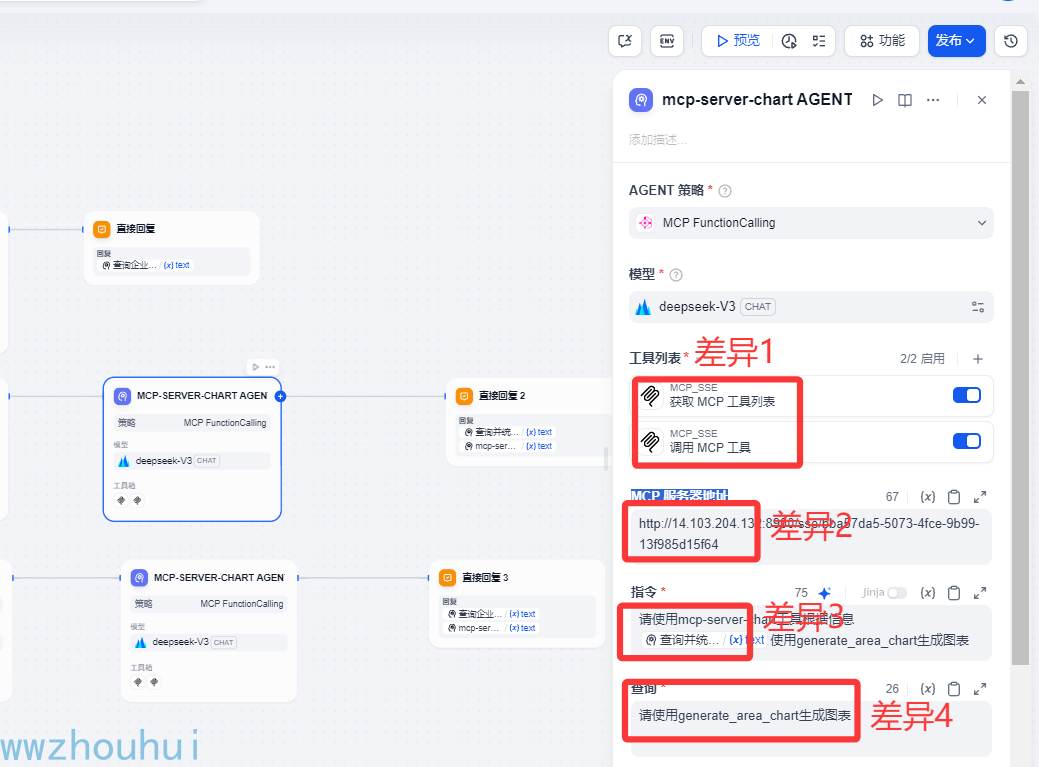Viewport: 1039px width, 767px height.
Task: Click the 调用 MCP 工具 tool row
Action: point(811,441)
